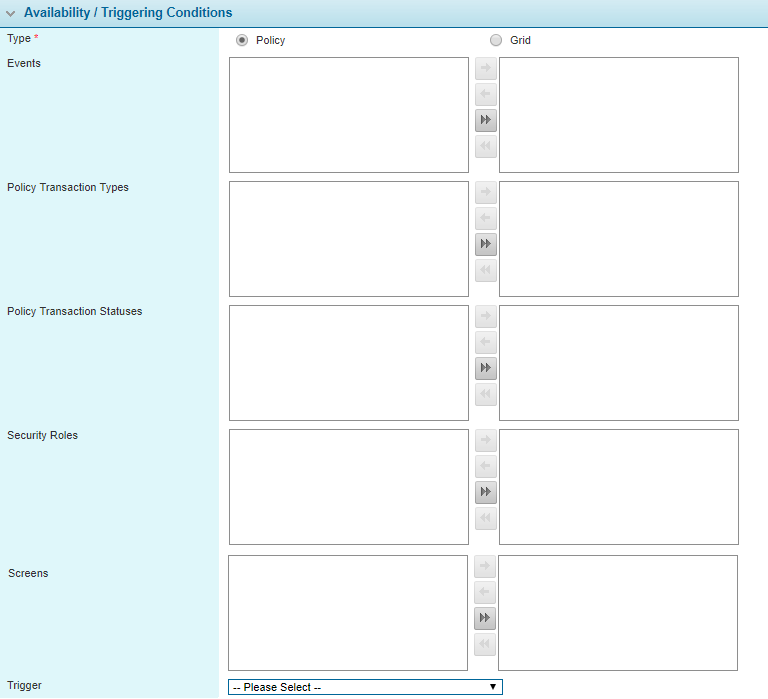Click the Events move-all-right double arrow
Image resolution: width=768 pixels, height=699 pixels.
pyautogui.click(x=485, y=121)
